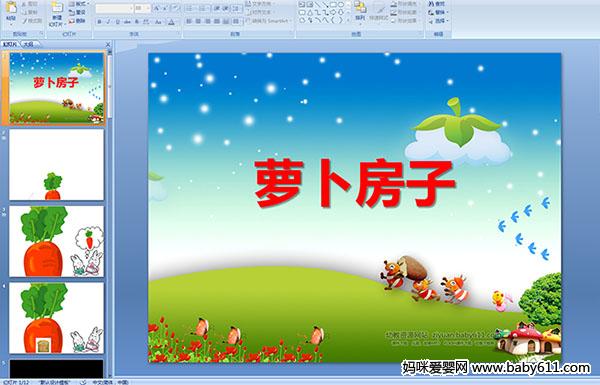Toggle Bold formatting
This screenshot has height=385, width=600.
click(x=99, y=22)
